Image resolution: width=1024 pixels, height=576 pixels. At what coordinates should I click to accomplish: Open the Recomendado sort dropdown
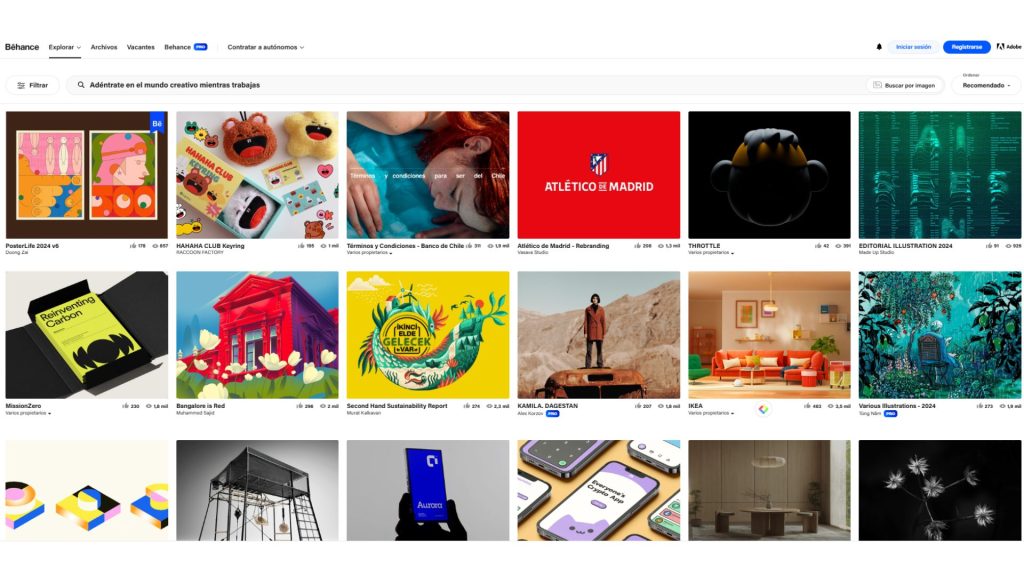[986, 86]
